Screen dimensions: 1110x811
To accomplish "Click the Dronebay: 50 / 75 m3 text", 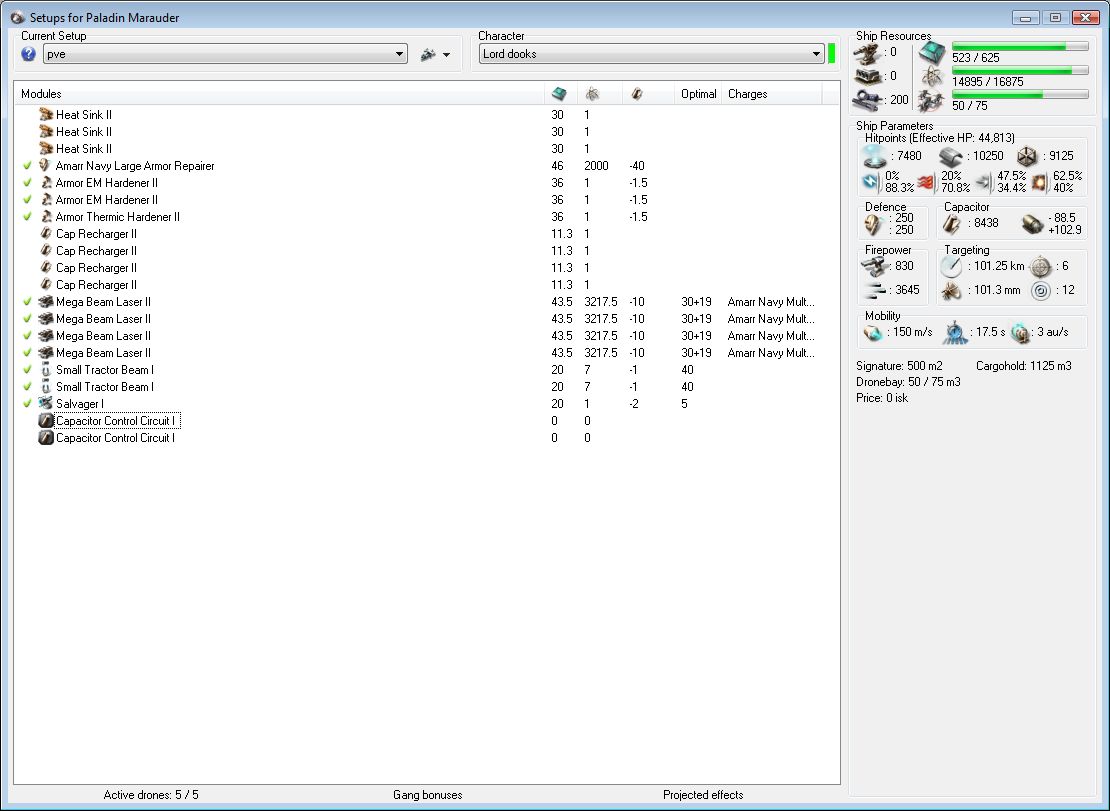I will click(x=908, y=382).
